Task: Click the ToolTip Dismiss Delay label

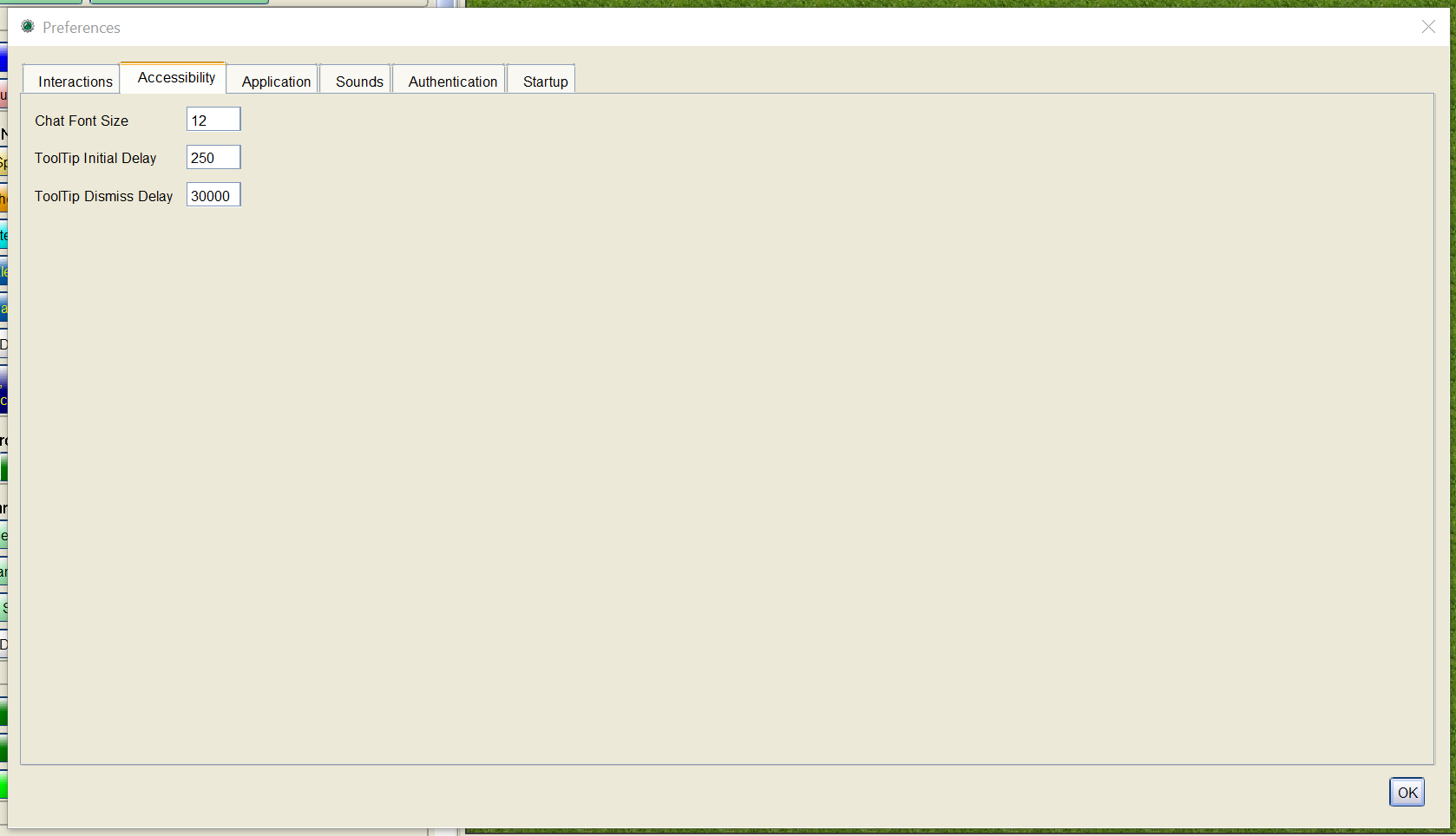Action: pos(103,196)
